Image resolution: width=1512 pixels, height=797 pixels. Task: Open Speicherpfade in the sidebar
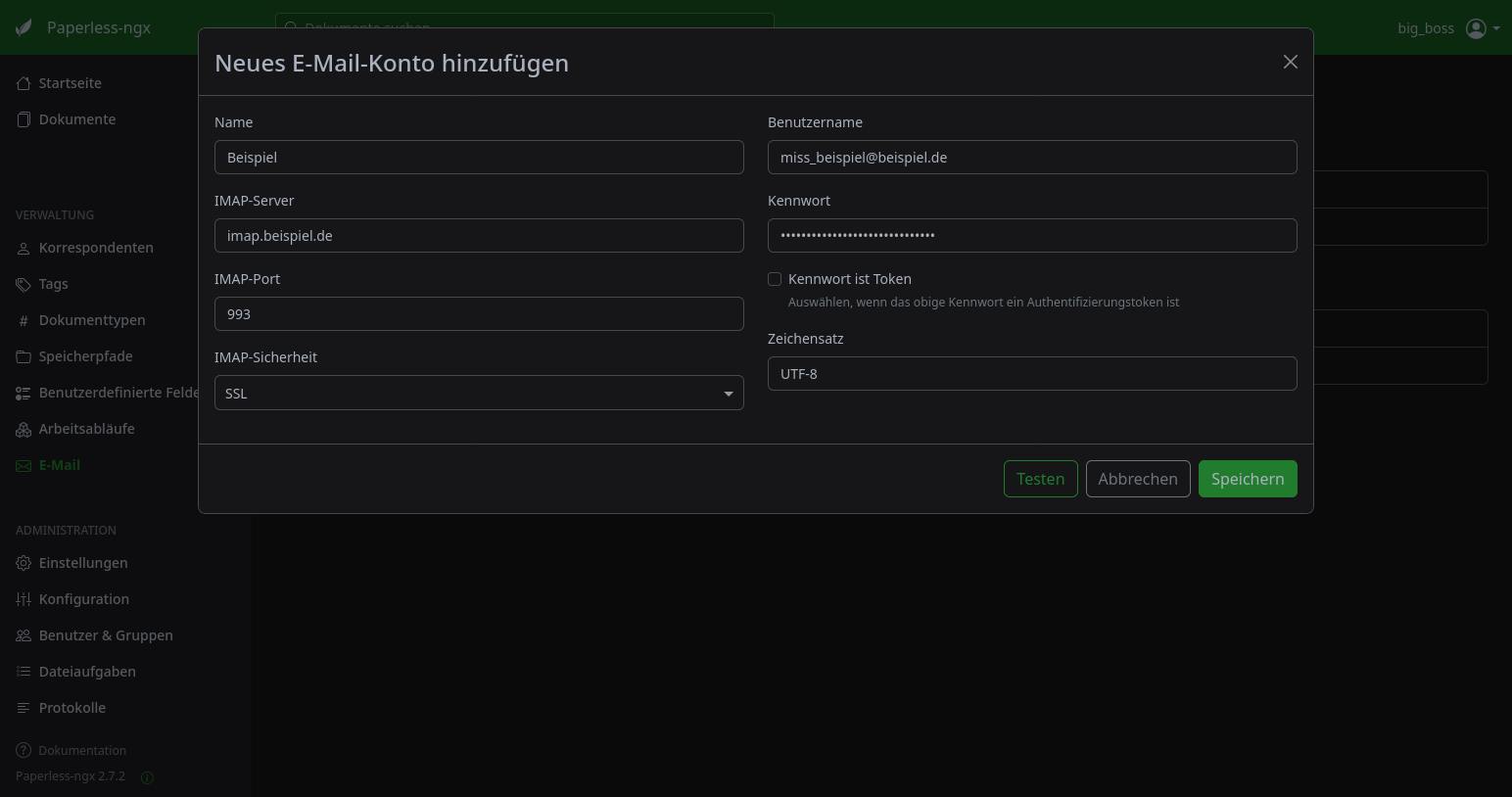(x=85, y=356)
